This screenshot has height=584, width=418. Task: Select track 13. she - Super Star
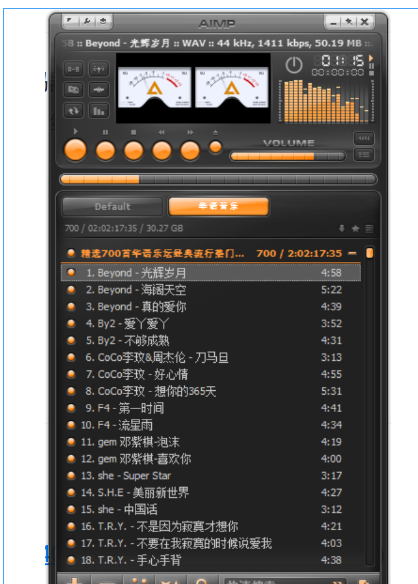click(211, 476)
